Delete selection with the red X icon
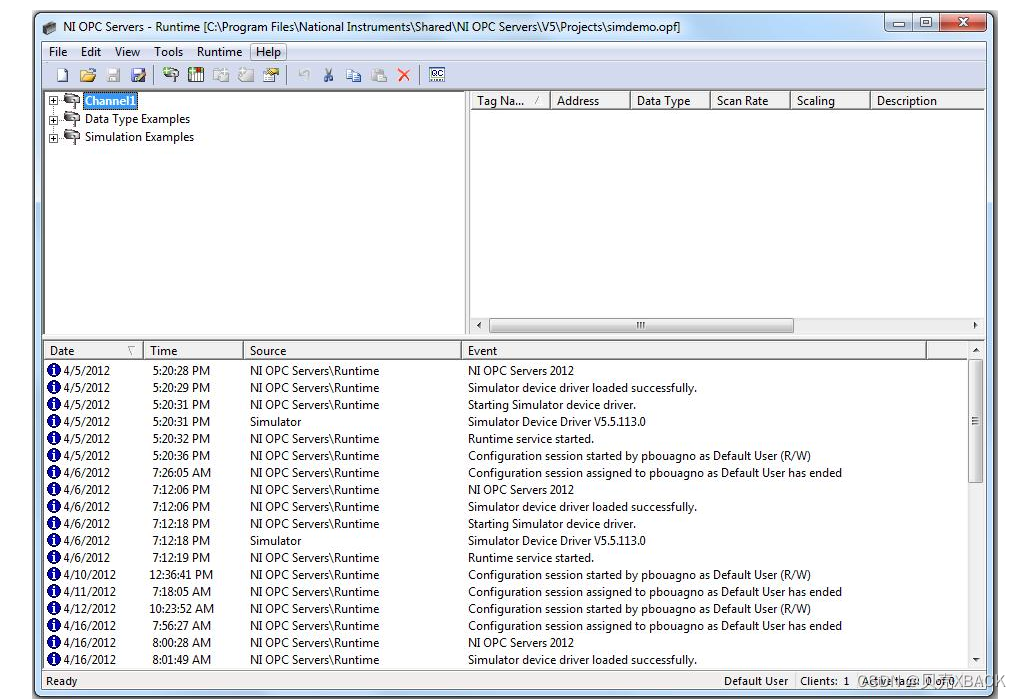 click(404, 75)
